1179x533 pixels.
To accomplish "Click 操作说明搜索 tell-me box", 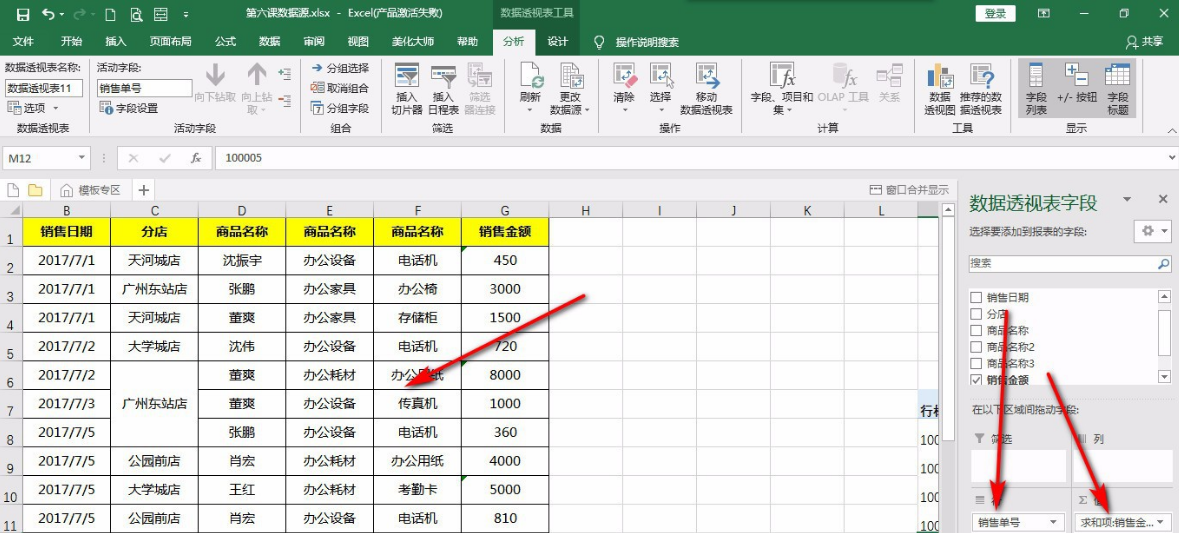I will point(647,42).
